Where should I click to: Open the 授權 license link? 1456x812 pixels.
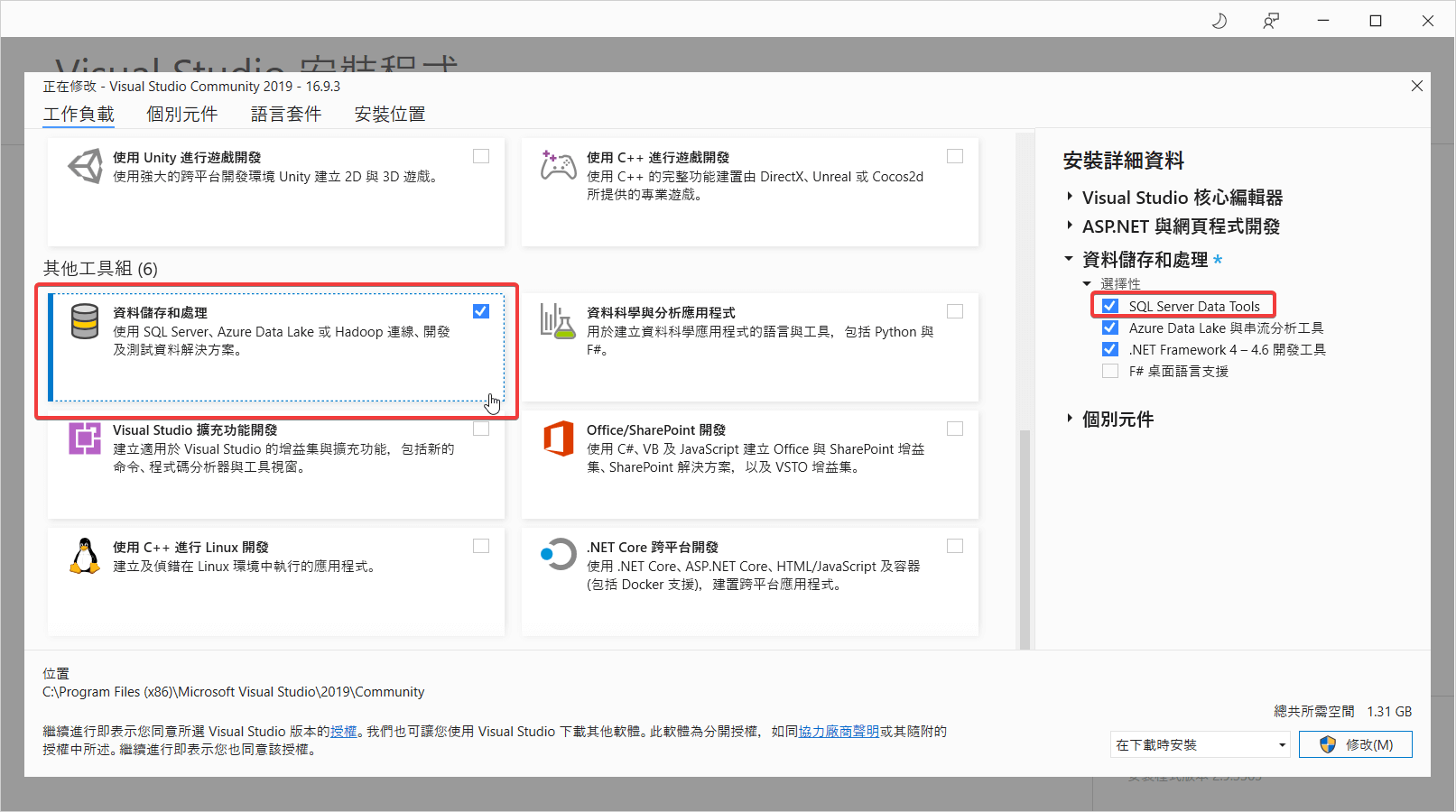point(343,731)
